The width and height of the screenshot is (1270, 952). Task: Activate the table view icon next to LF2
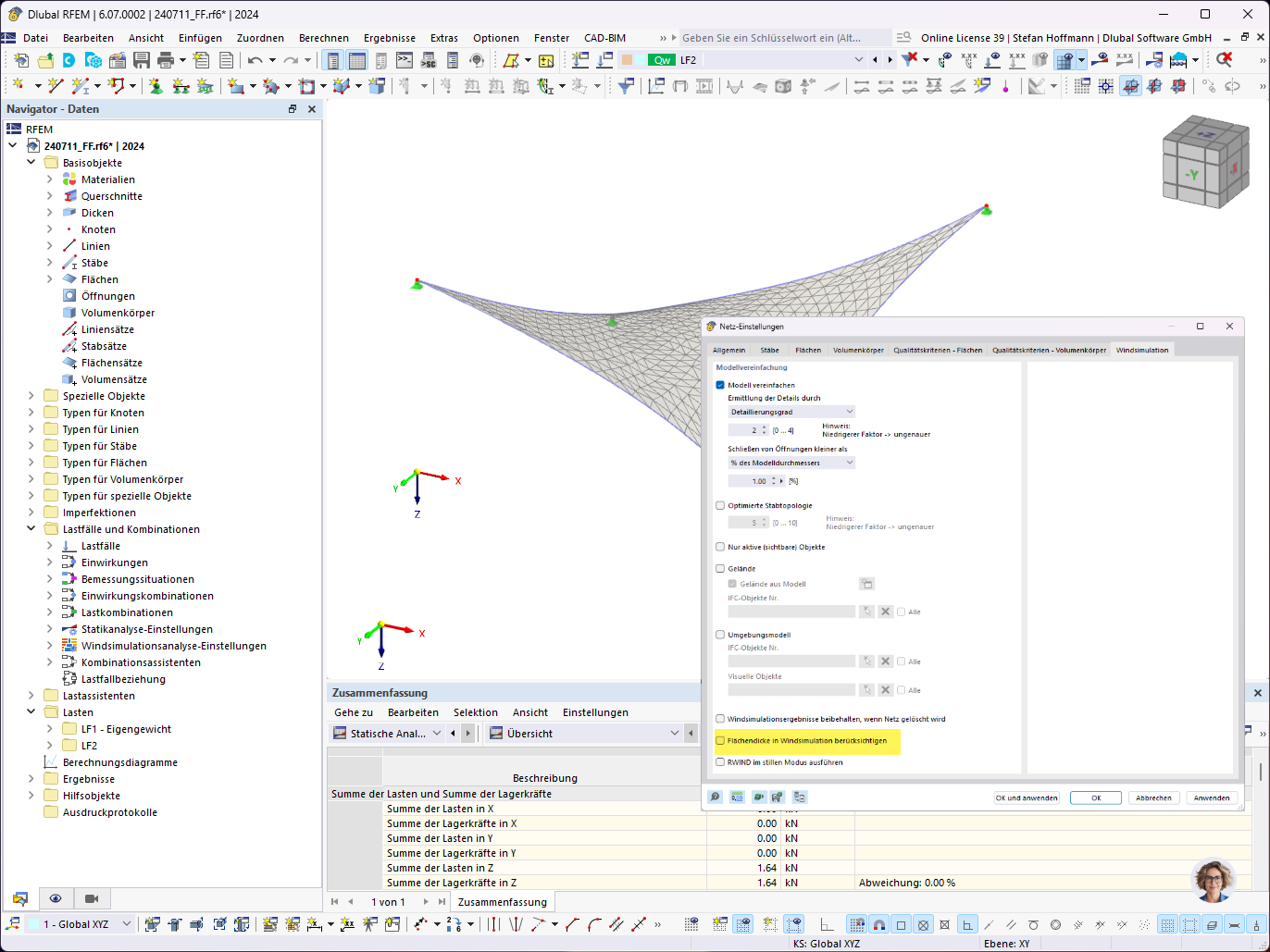(357, 59)
